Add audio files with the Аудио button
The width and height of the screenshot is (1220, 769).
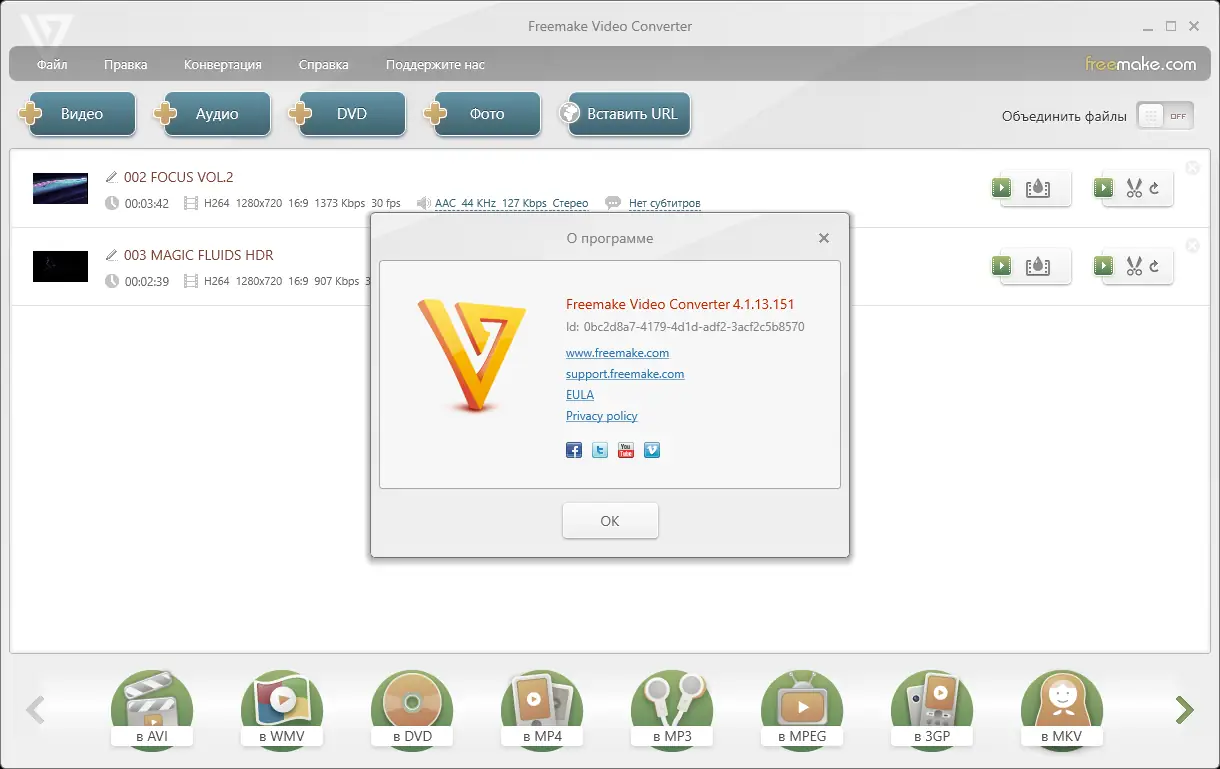click(212, 114)
